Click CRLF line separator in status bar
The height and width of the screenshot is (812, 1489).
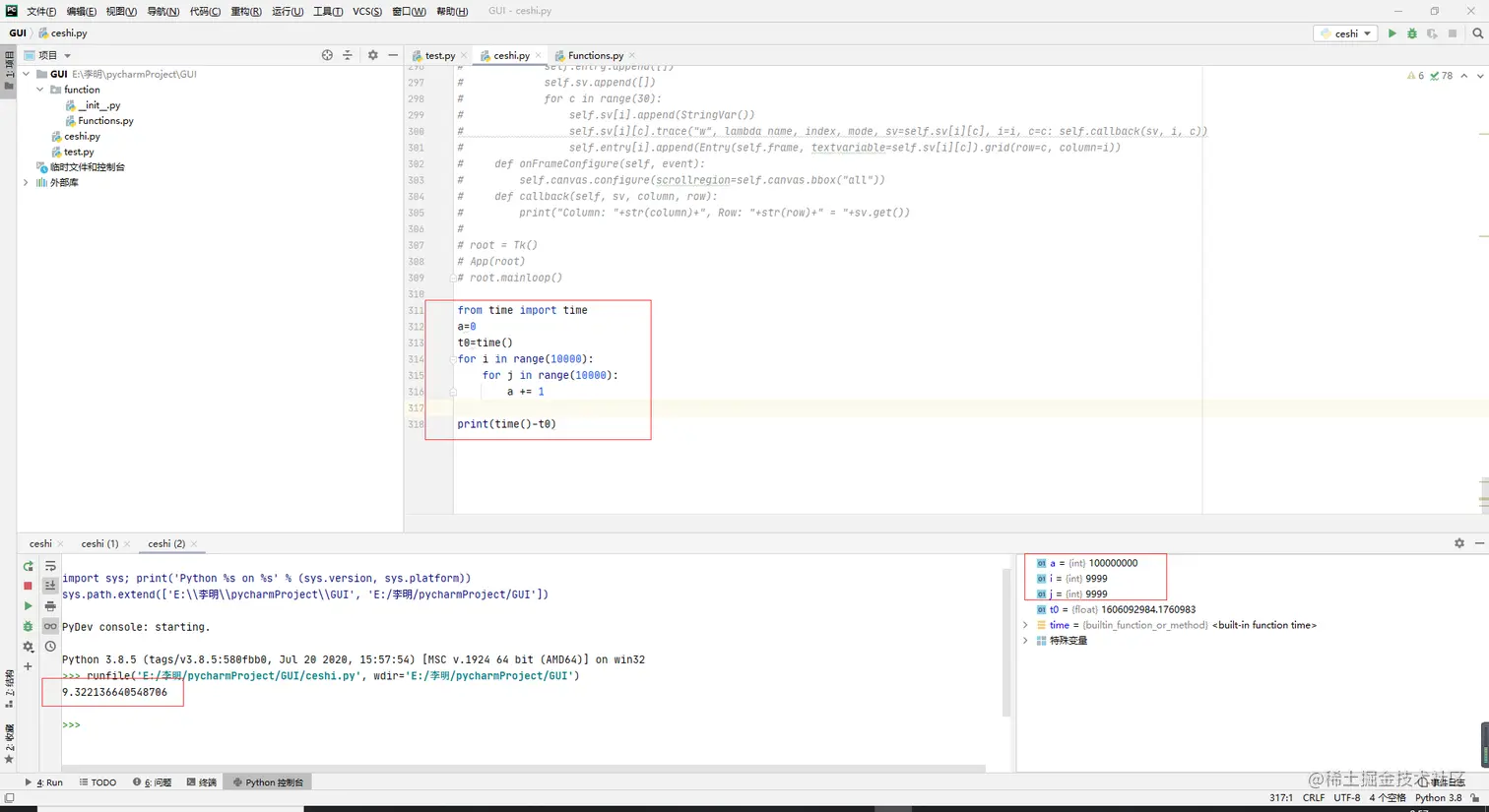click(1314, 798)
